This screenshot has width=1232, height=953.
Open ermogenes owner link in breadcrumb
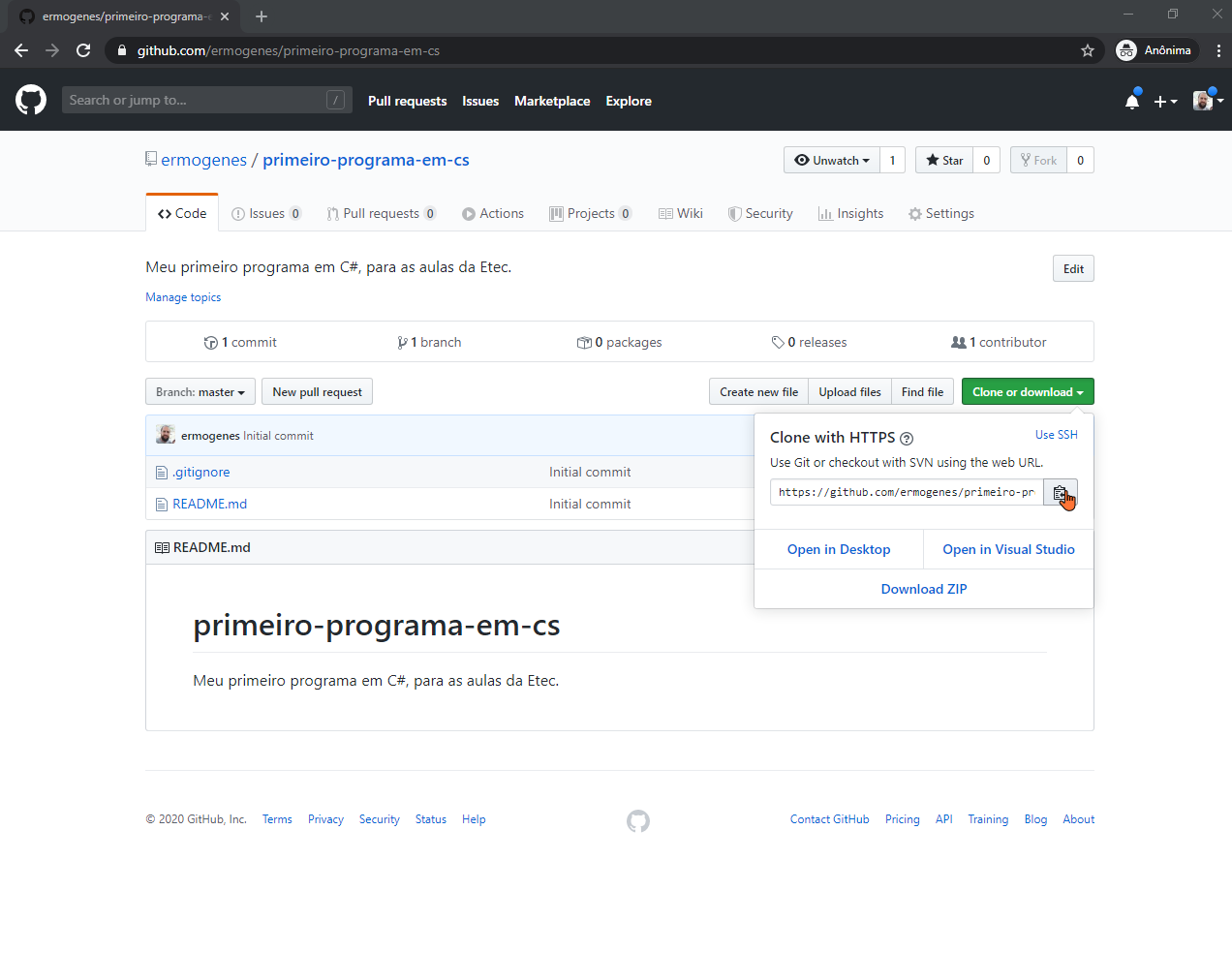point(203,160)
